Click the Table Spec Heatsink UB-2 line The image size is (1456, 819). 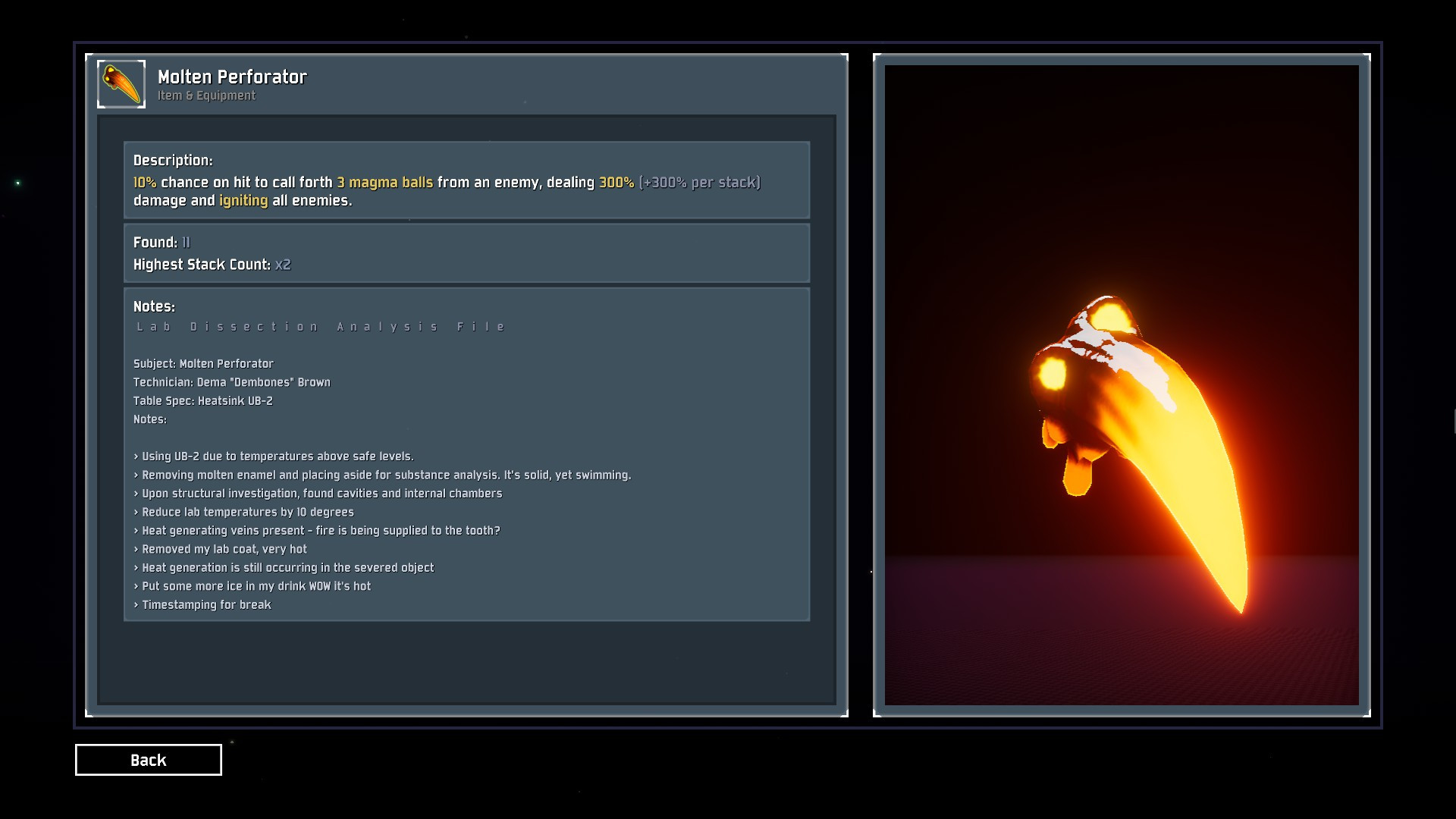click(x=202, y=400)
